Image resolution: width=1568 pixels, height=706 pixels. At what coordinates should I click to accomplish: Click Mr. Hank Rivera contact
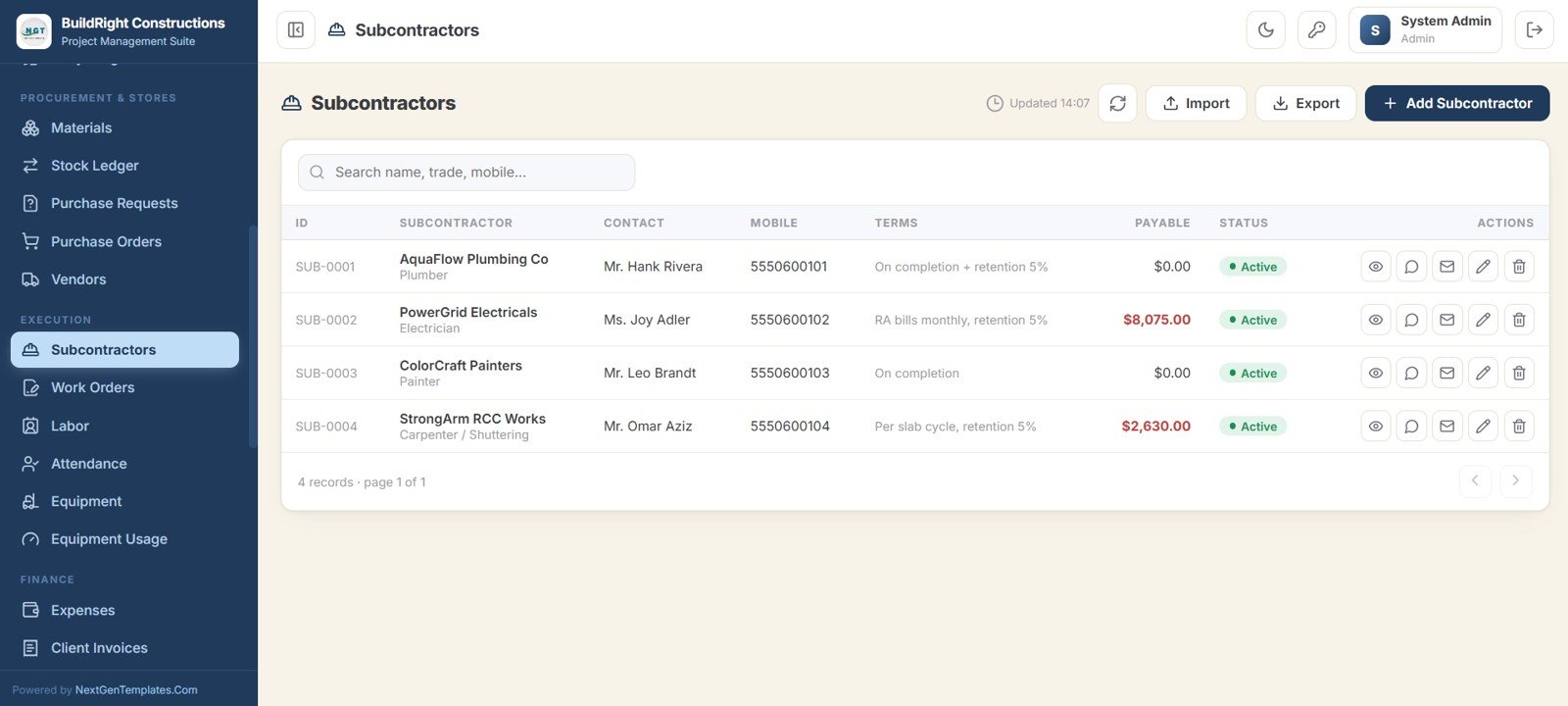(x=653, y=267)
